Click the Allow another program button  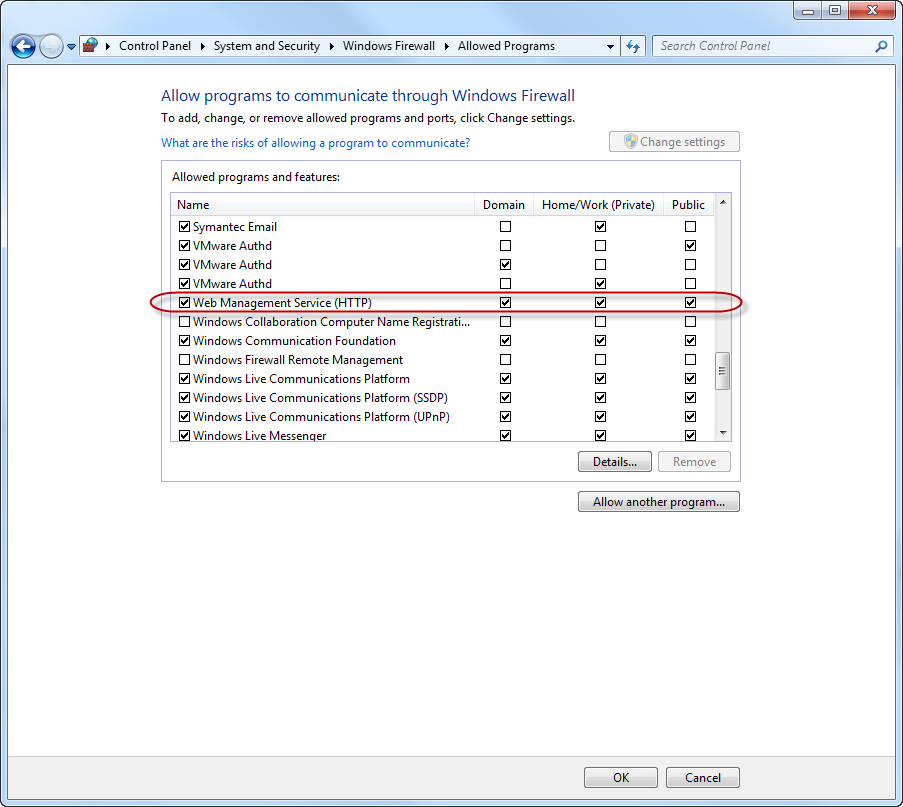click(658, 502)
